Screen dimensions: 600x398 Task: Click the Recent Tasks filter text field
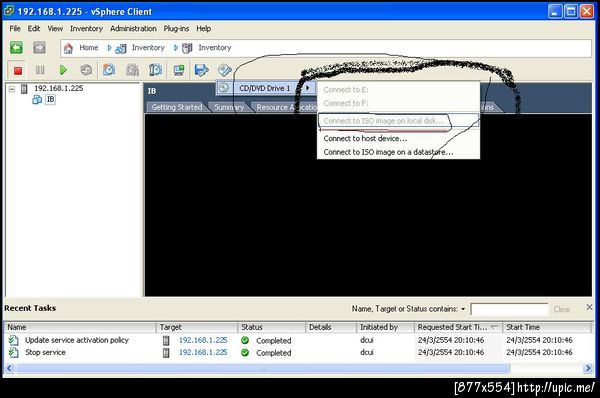pos(509,309)
